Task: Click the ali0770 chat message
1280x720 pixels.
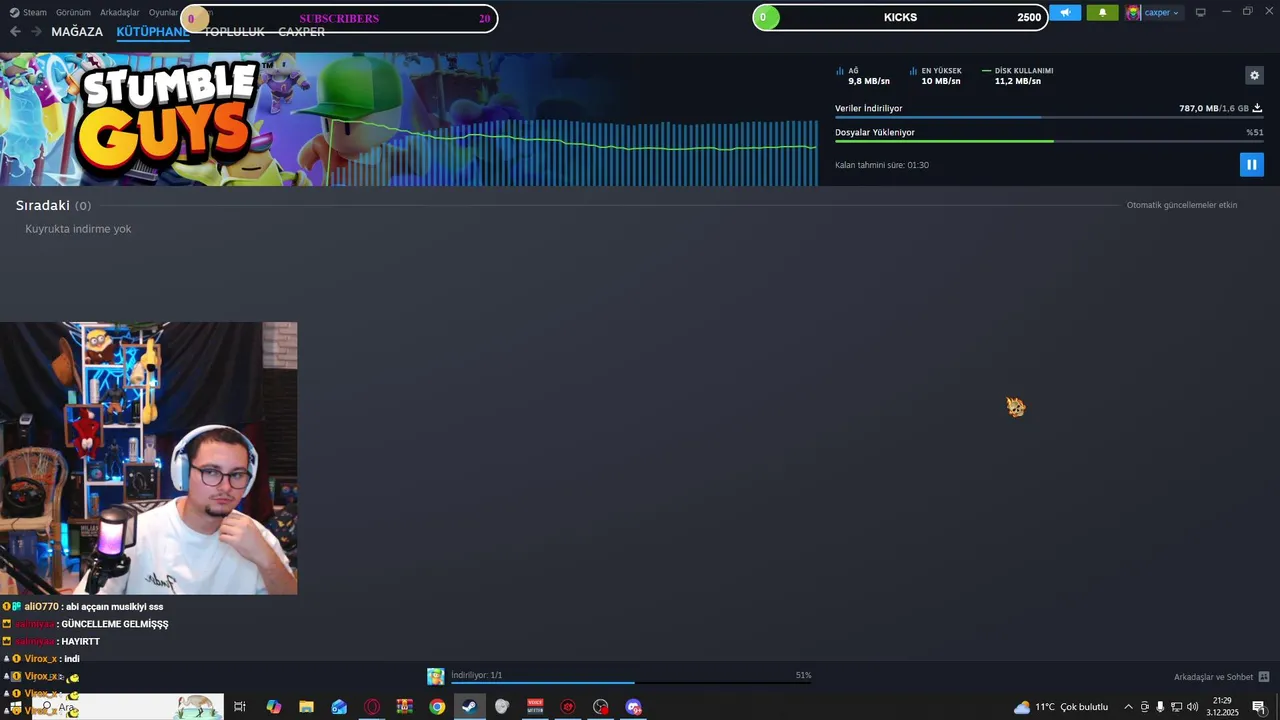Action: 83,606
